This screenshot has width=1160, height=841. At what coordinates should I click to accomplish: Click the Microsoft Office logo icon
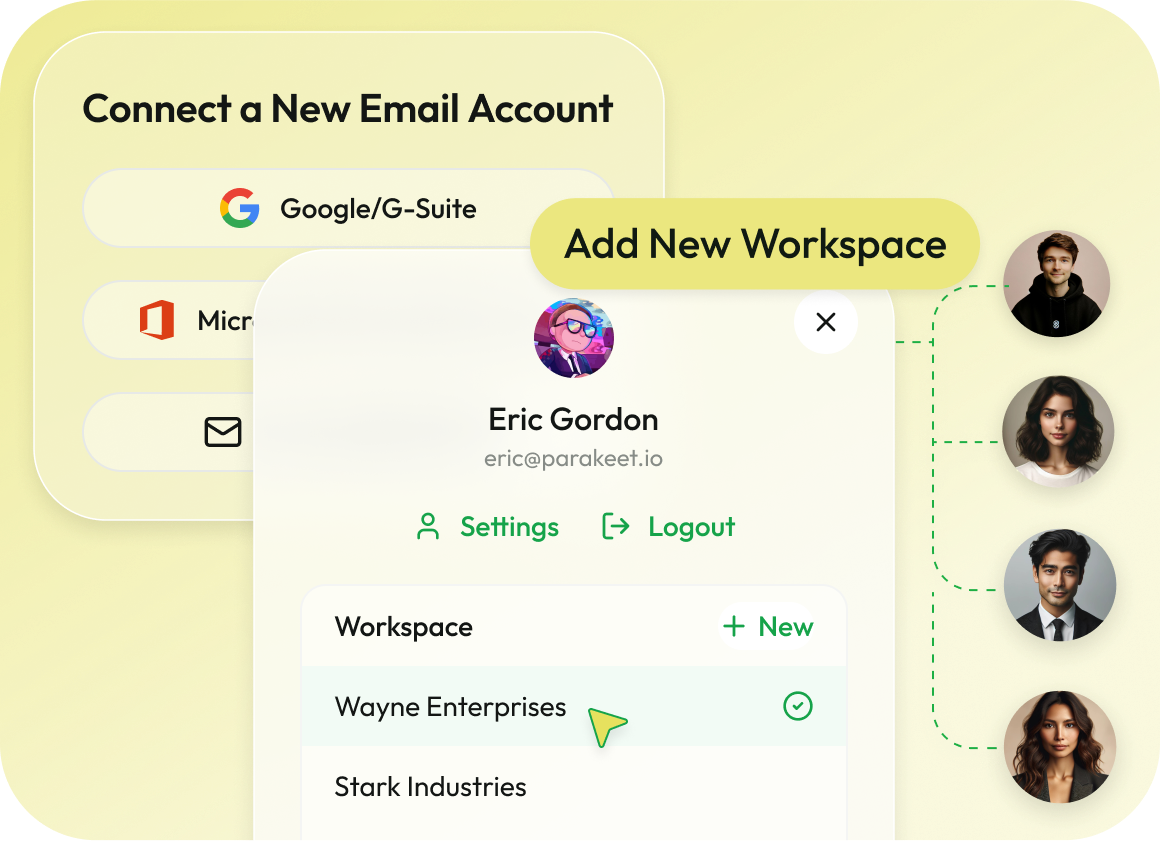pos(157,320)
